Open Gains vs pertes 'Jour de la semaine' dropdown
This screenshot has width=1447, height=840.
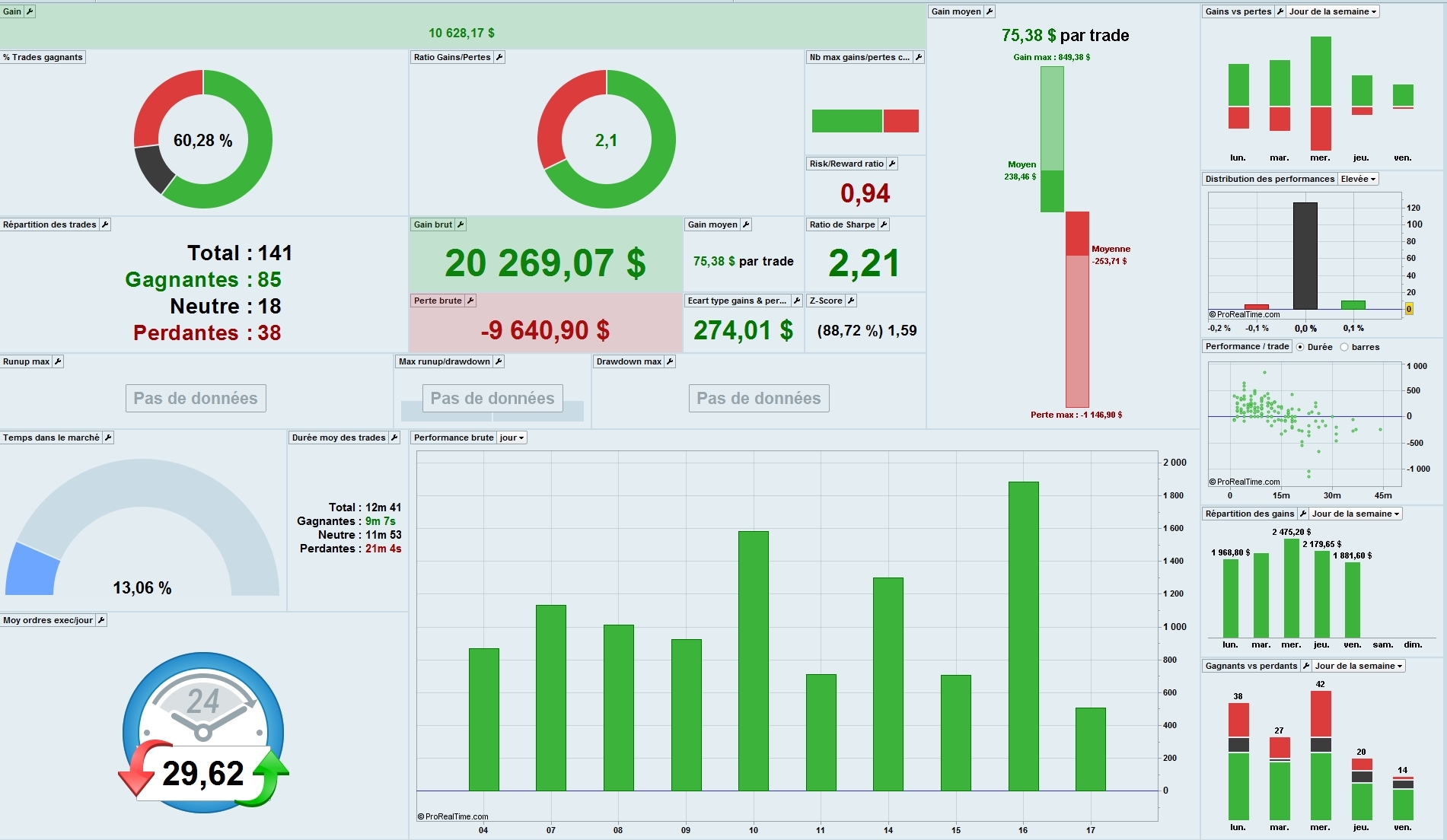(x=1333, y=11)
